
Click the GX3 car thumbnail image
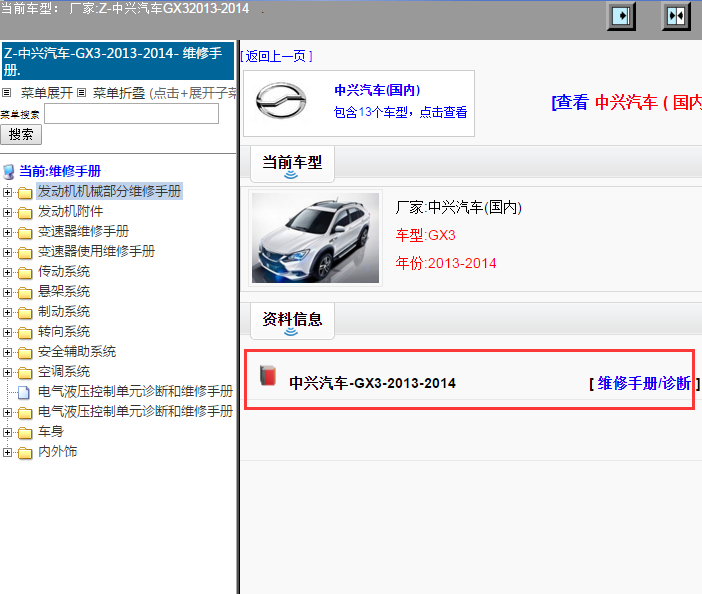(315, 238)
